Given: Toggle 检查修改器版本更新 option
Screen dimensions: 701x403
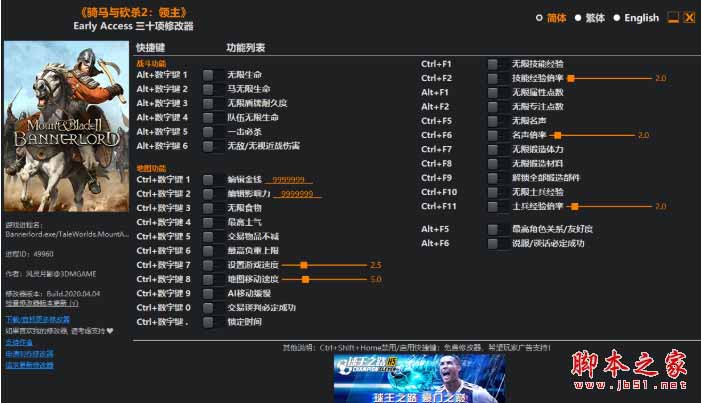Looking at the screenshot, I should [x=42, y=303].
